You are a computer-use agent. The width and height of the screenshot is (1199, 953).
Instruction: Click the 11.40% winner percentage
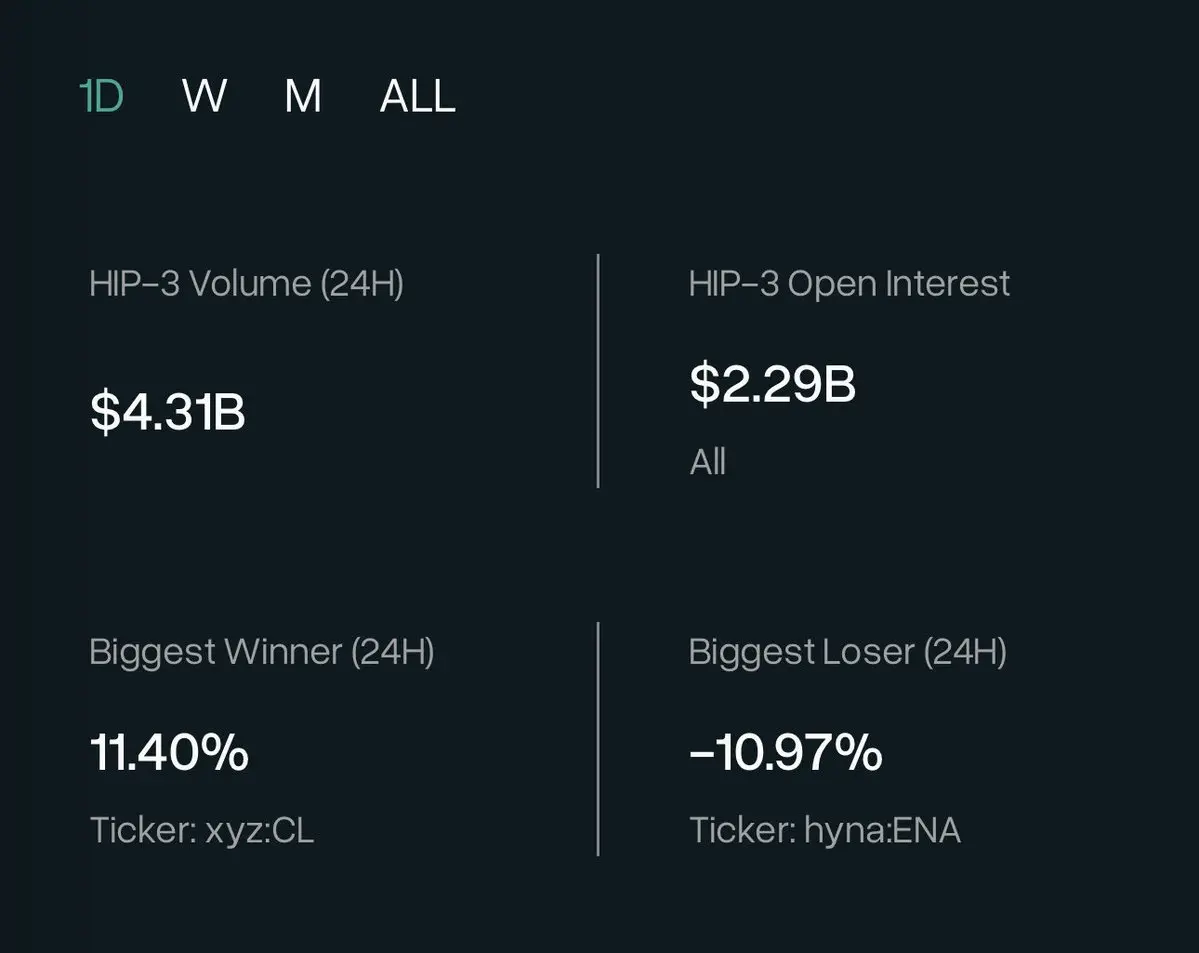[169, 752]
